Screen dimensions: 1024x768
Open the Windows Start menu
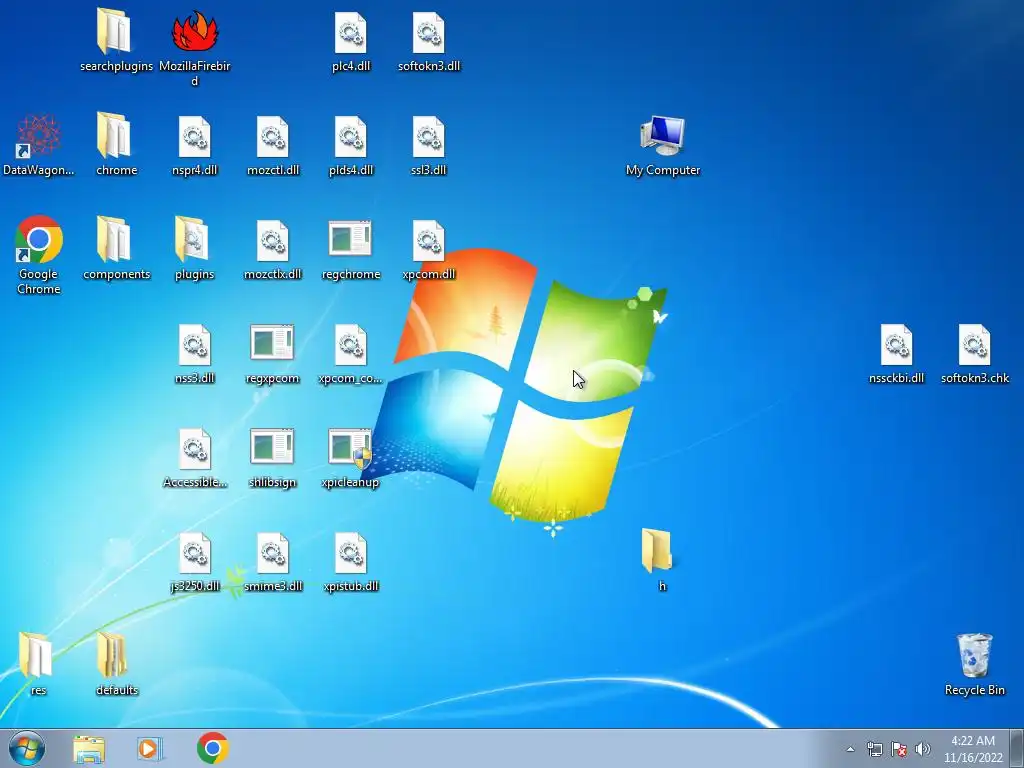click(27, 748)
